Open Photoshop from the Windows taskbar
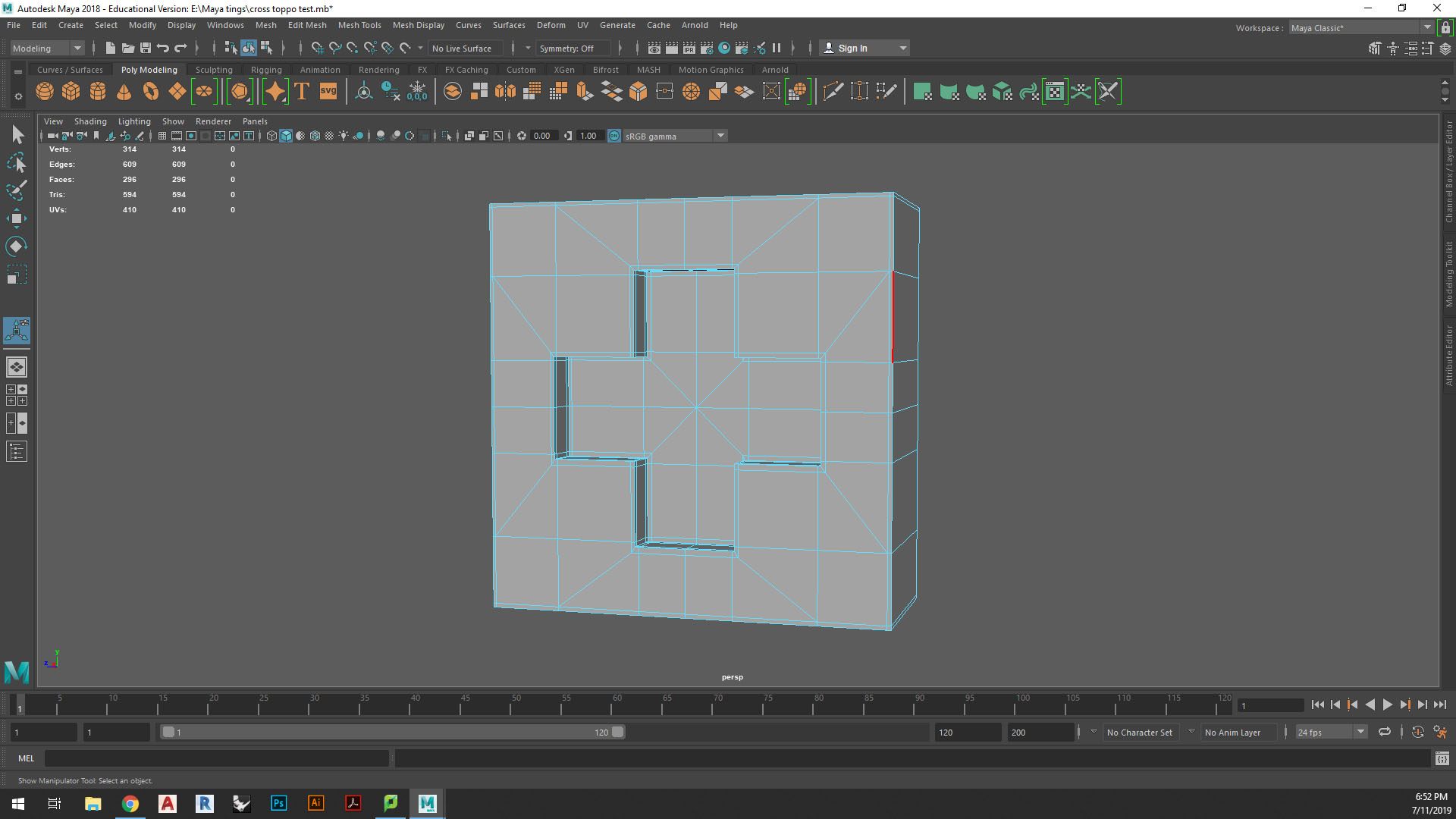This screenshot has width=1456, height=819. (279, 803)
